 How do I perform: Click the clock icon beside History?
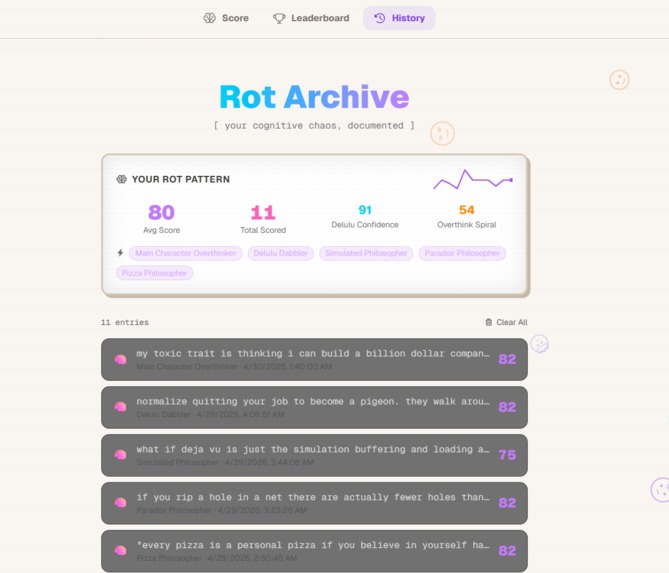pos(379,18)
